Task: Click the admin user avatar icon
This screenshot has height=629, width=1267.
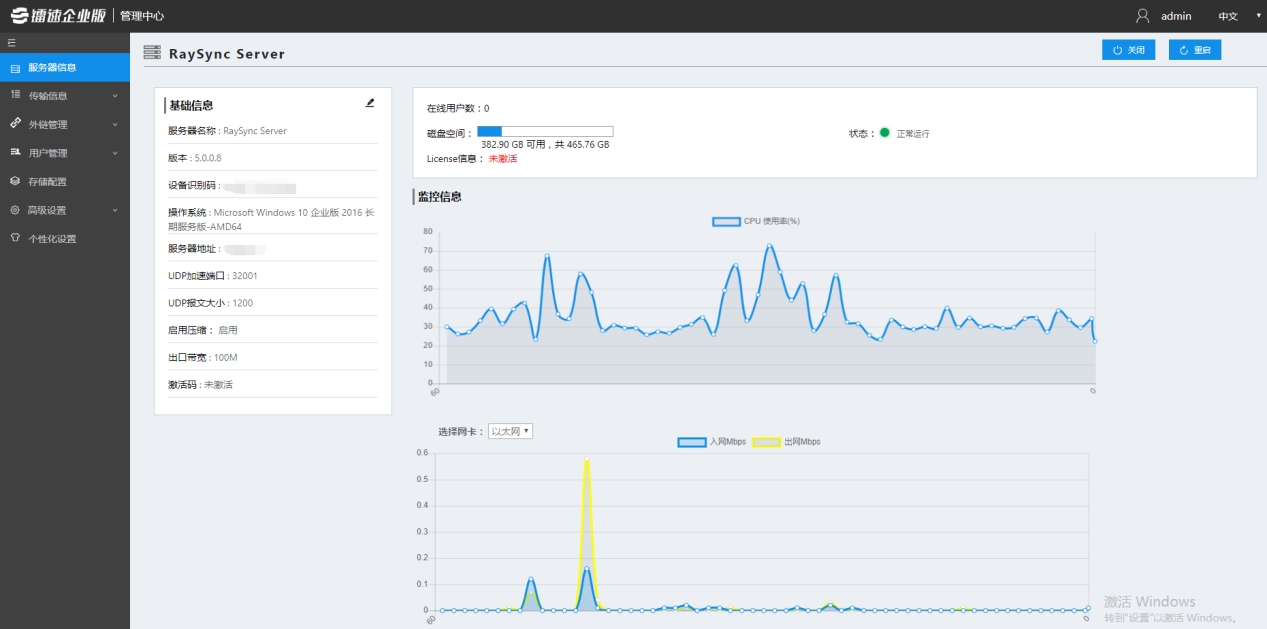Action: 1143,16
